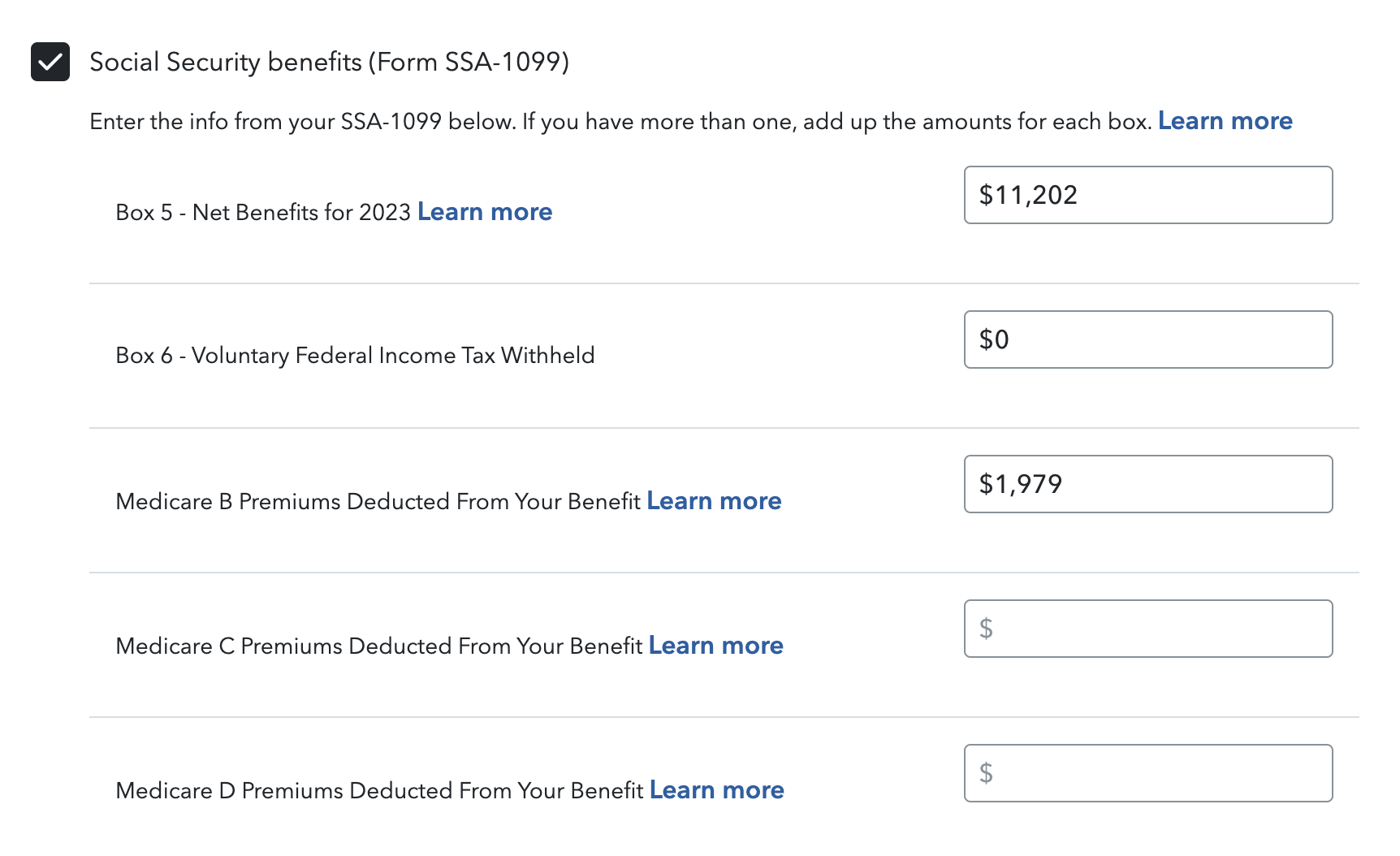
Task: Open Learn more link after SSA-1099 instructions
Action: click(1225, 121)
